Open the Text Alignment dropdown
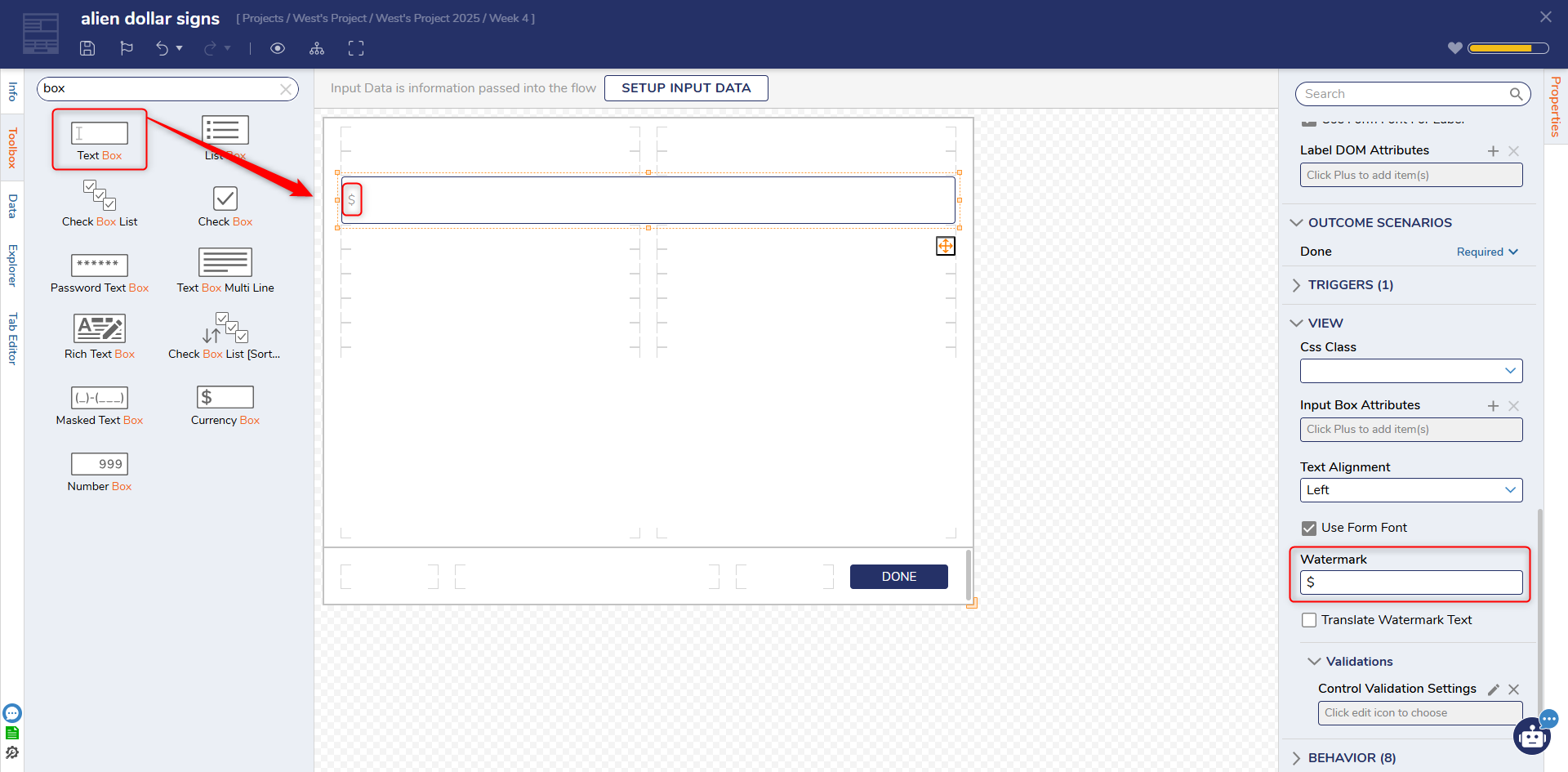 coord(1410,490)
